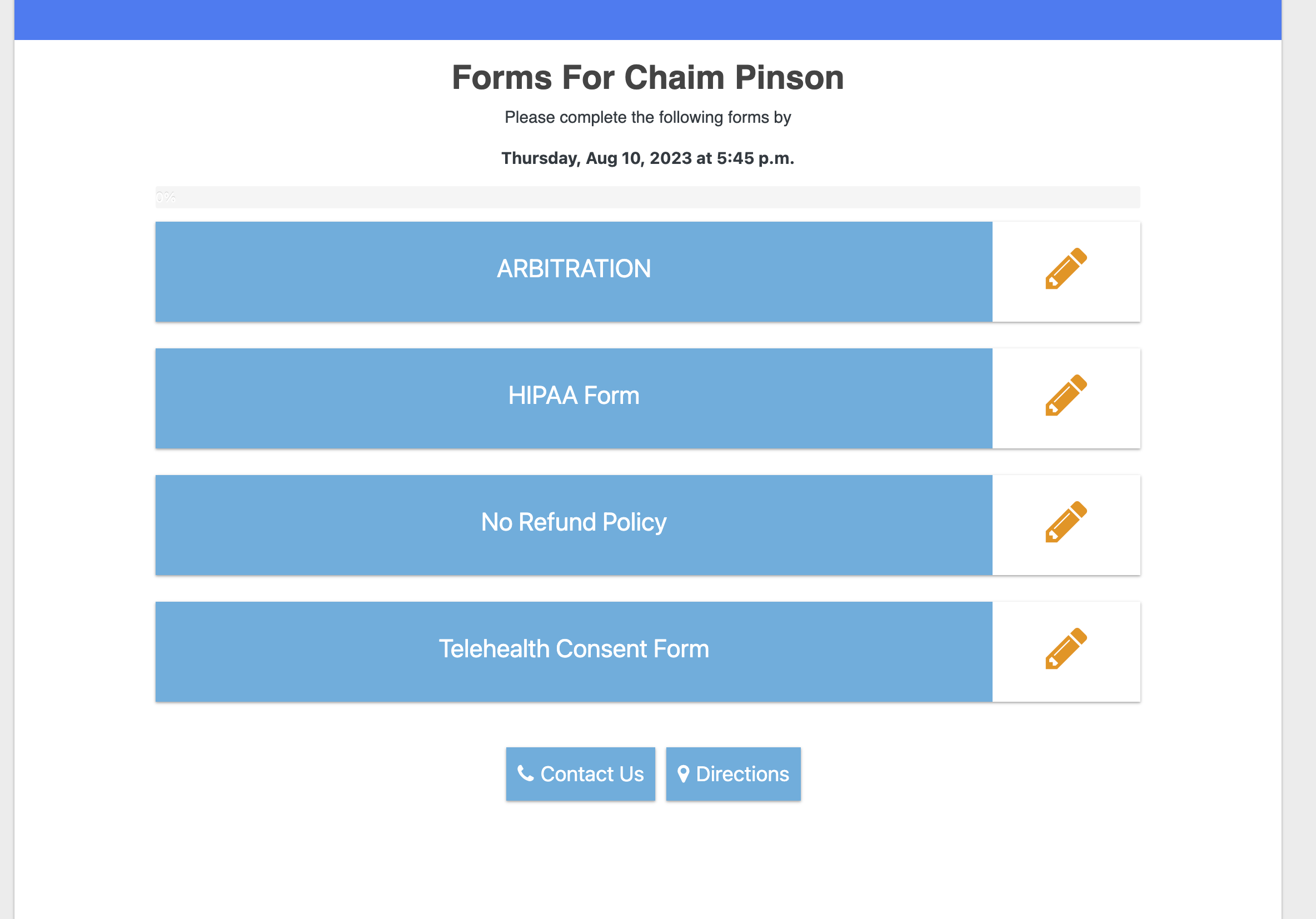
Task: Click the blue header bar
Action: click(x=647, y=20)
